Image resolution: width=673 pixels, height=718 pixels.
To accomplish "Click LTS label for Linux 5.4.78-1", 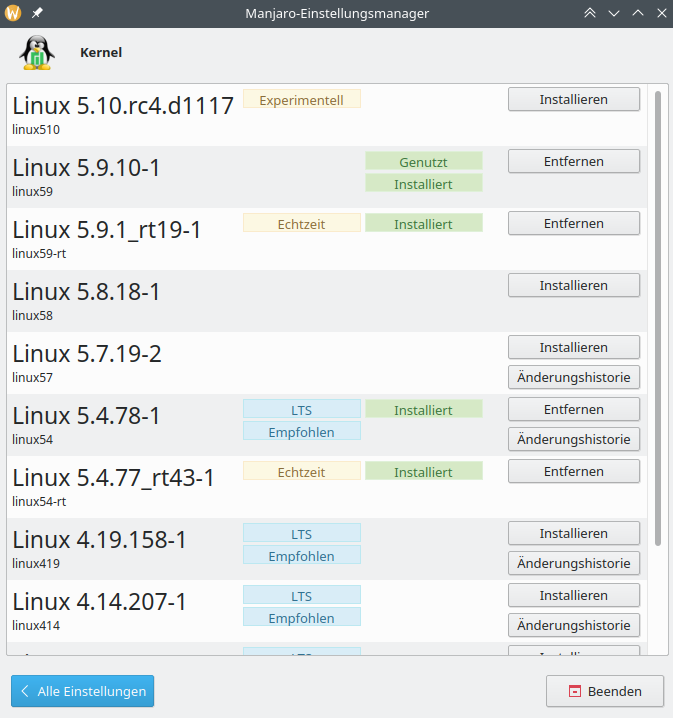I will pyautogui.click(x=302, y=409).
